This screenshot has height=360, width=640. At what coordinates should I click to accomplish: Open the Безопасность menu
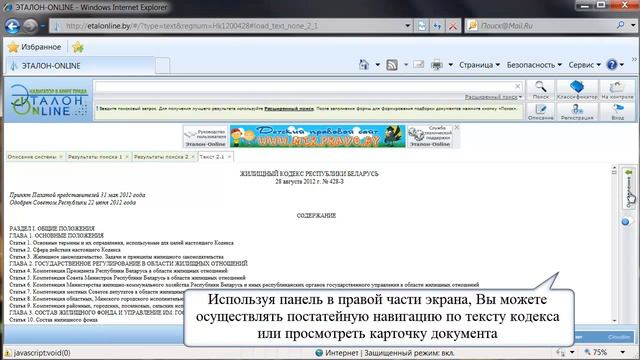click(x=534, y=65)
